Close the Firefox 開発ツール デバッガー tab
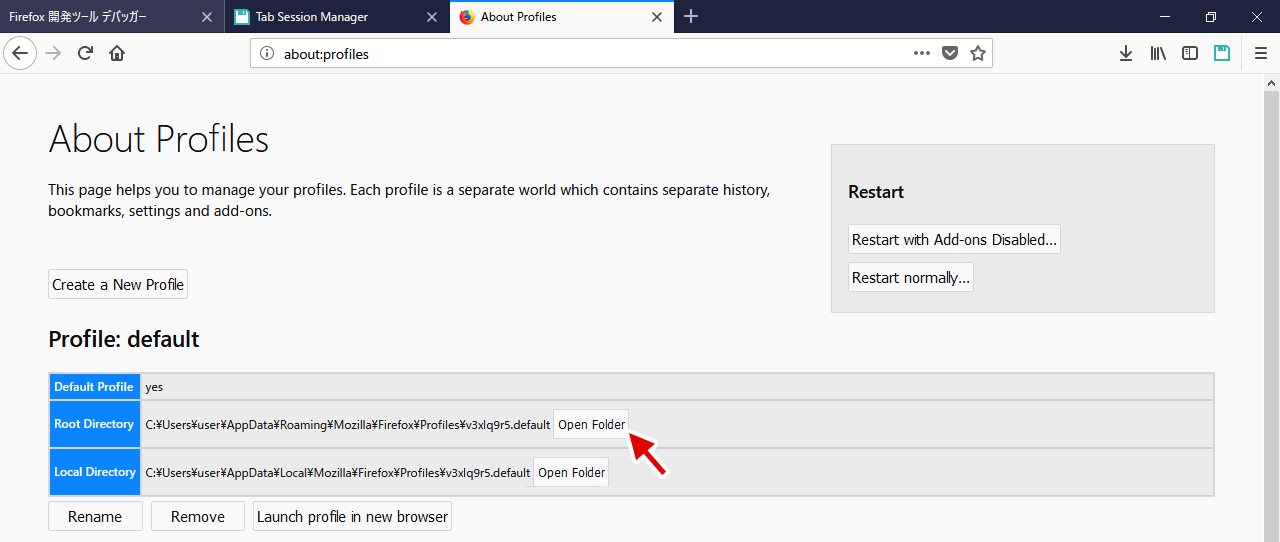1280x542 pixels. point(206,17)
